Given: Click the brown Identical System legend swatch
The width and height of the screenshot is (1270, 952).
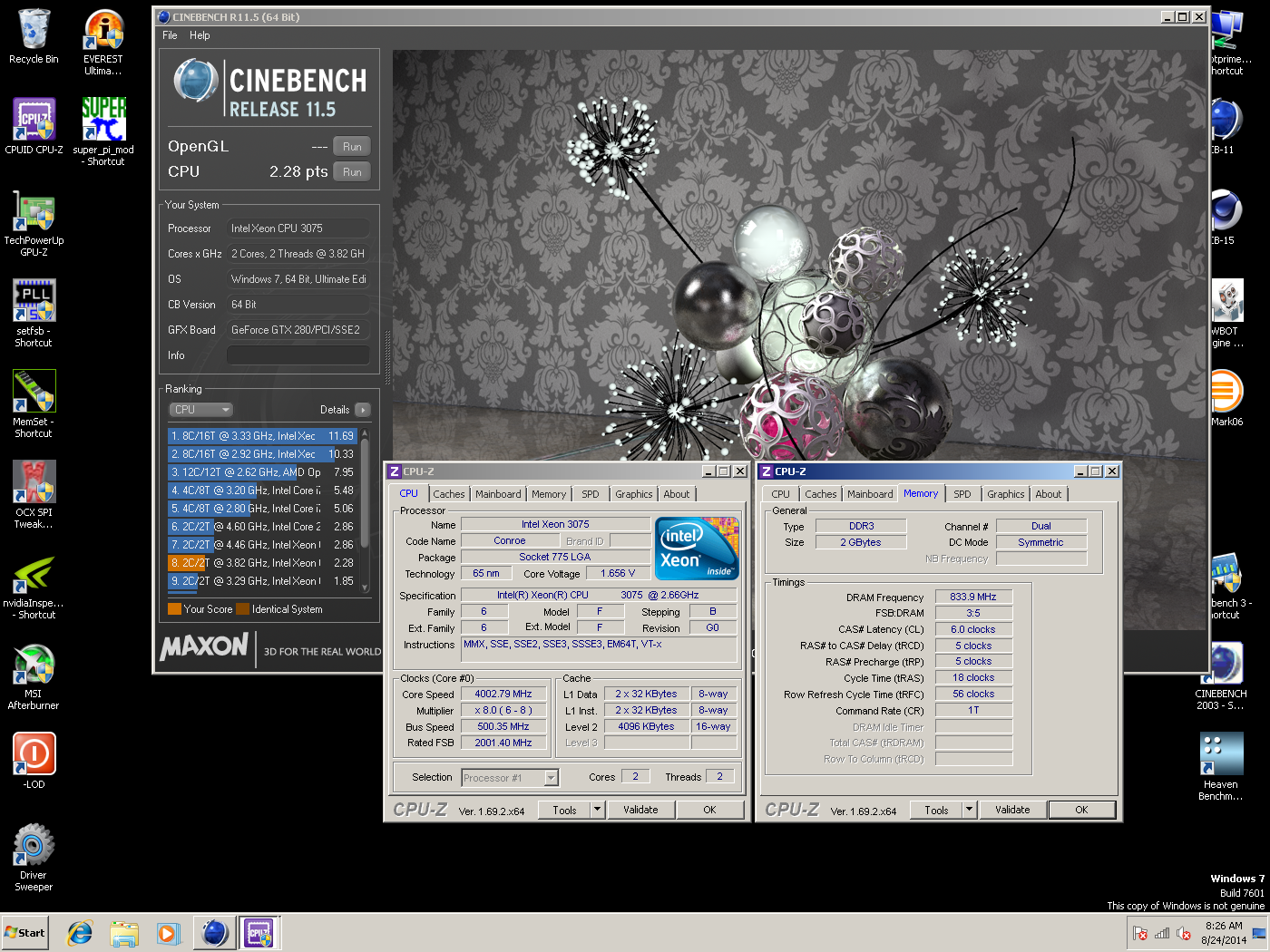Looking at the screenshot, I should point(242,609).
